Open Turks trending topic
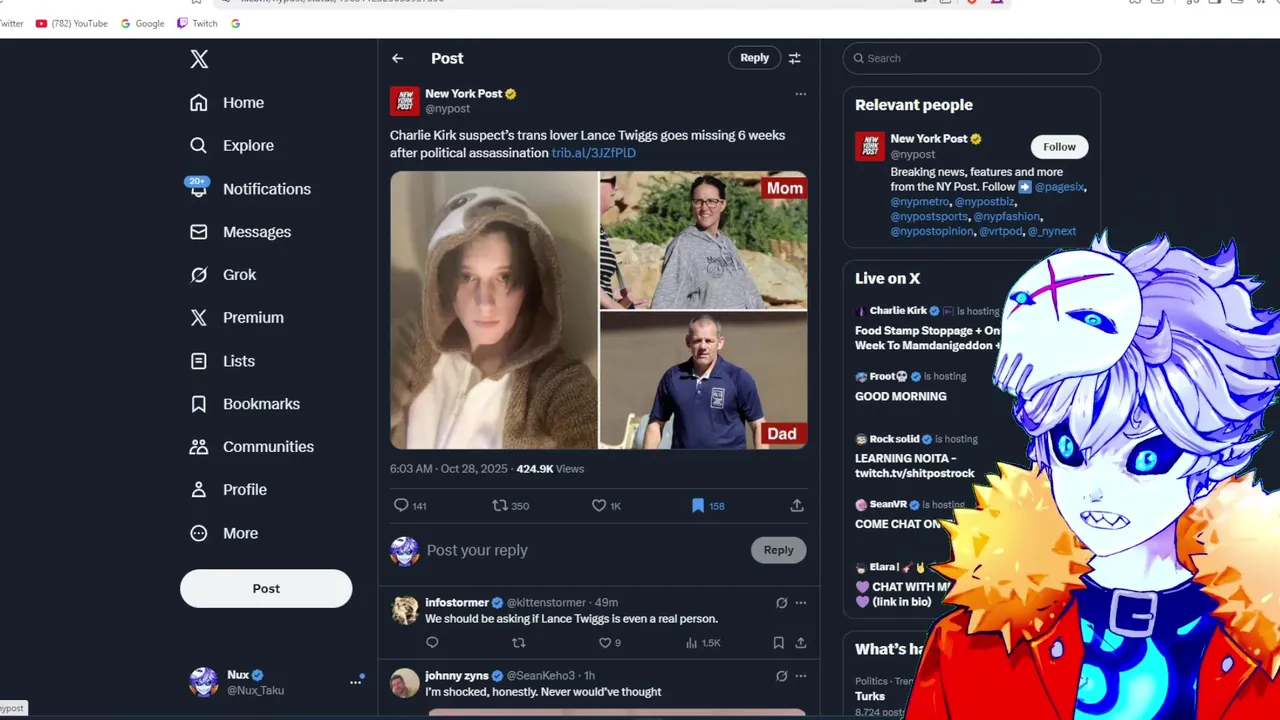The image size is (1280, 720). [870, 696]
